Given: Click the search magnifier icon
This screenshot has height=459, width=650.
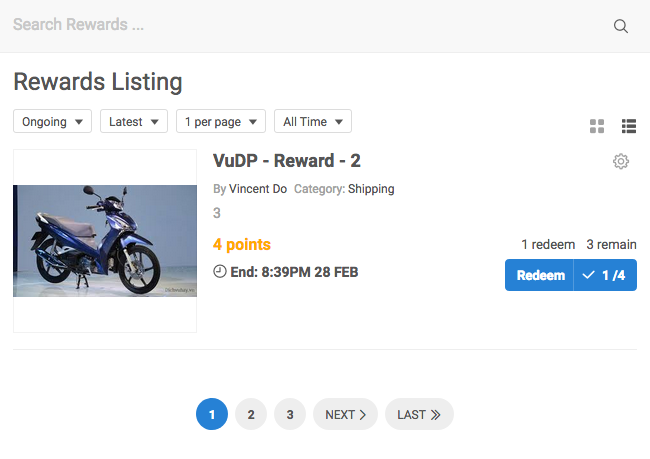Looking at the screenshot, I should [x=621, y=26].
